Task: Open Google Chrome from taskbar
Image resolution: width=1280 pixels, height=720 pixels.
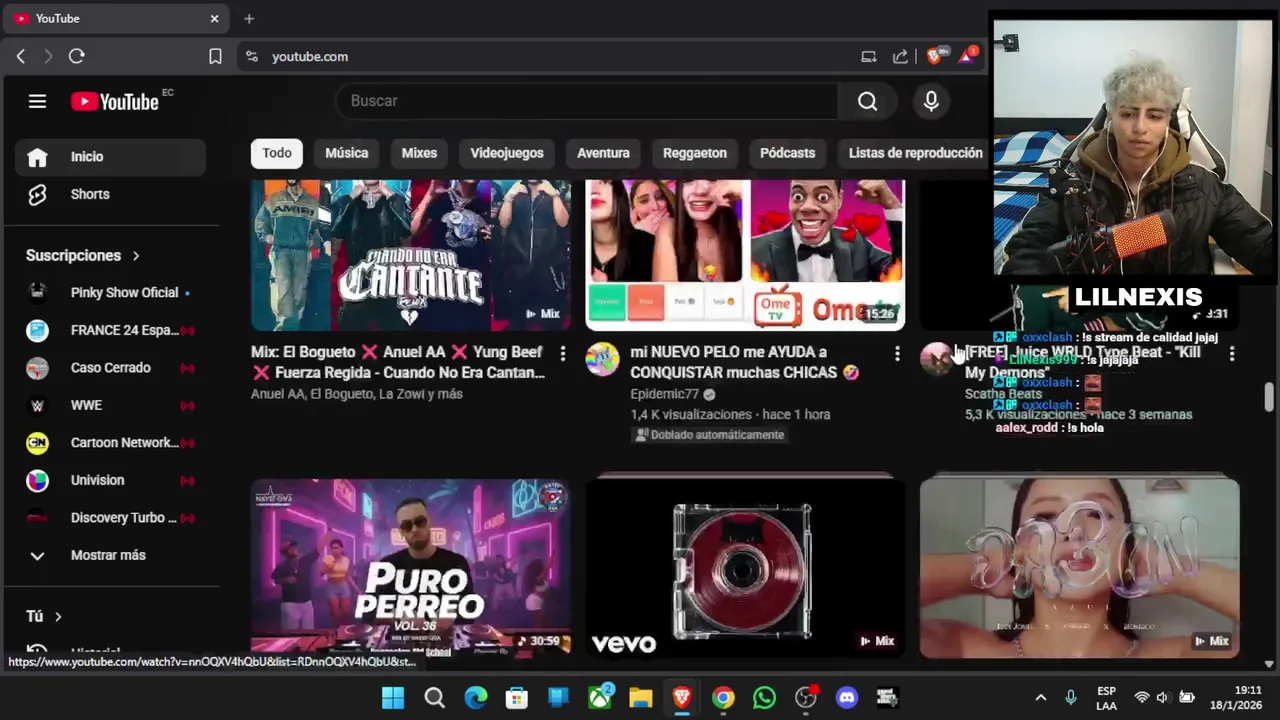Action: tap(723, 697)
